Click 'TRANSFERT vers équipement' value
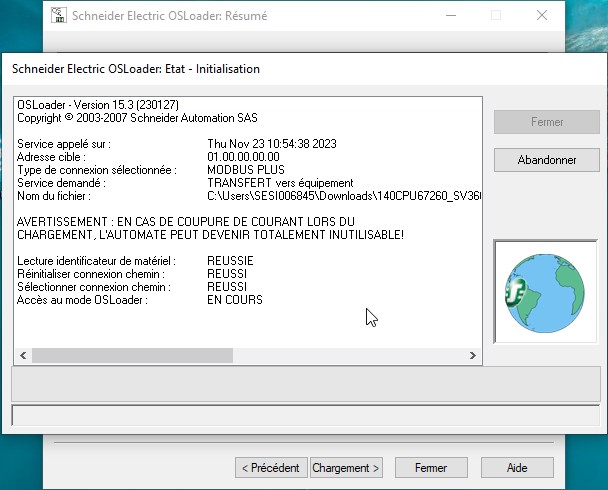Image resolution: width=608 pixels, height=490 pixels. 280,183
